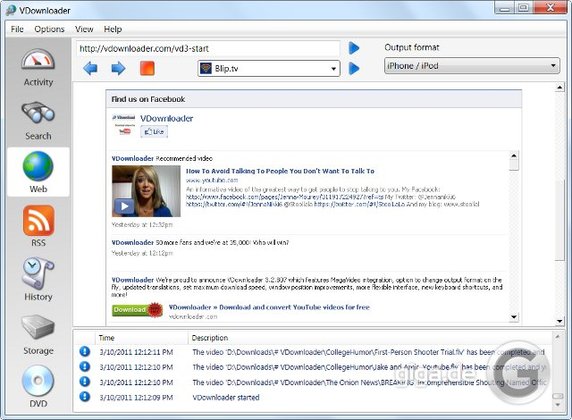Screen dimensions: 572x420
Task: Click the 'Output format' label
Action: tap(412, 47)
